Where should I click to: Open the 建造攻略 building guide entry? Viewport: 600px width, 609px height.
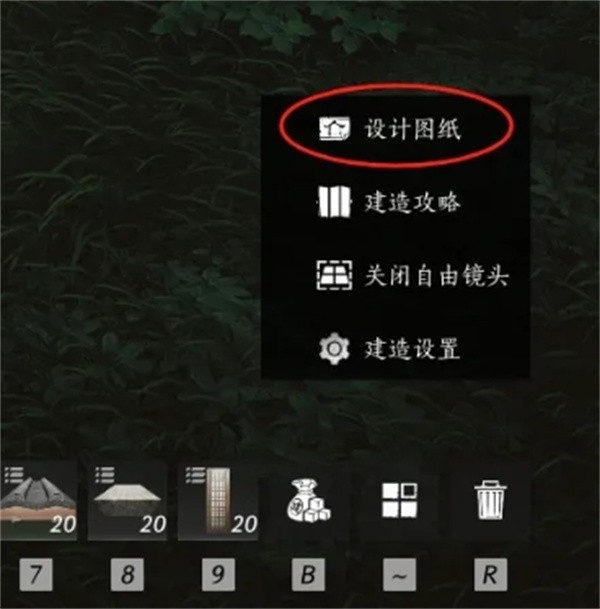390,202
